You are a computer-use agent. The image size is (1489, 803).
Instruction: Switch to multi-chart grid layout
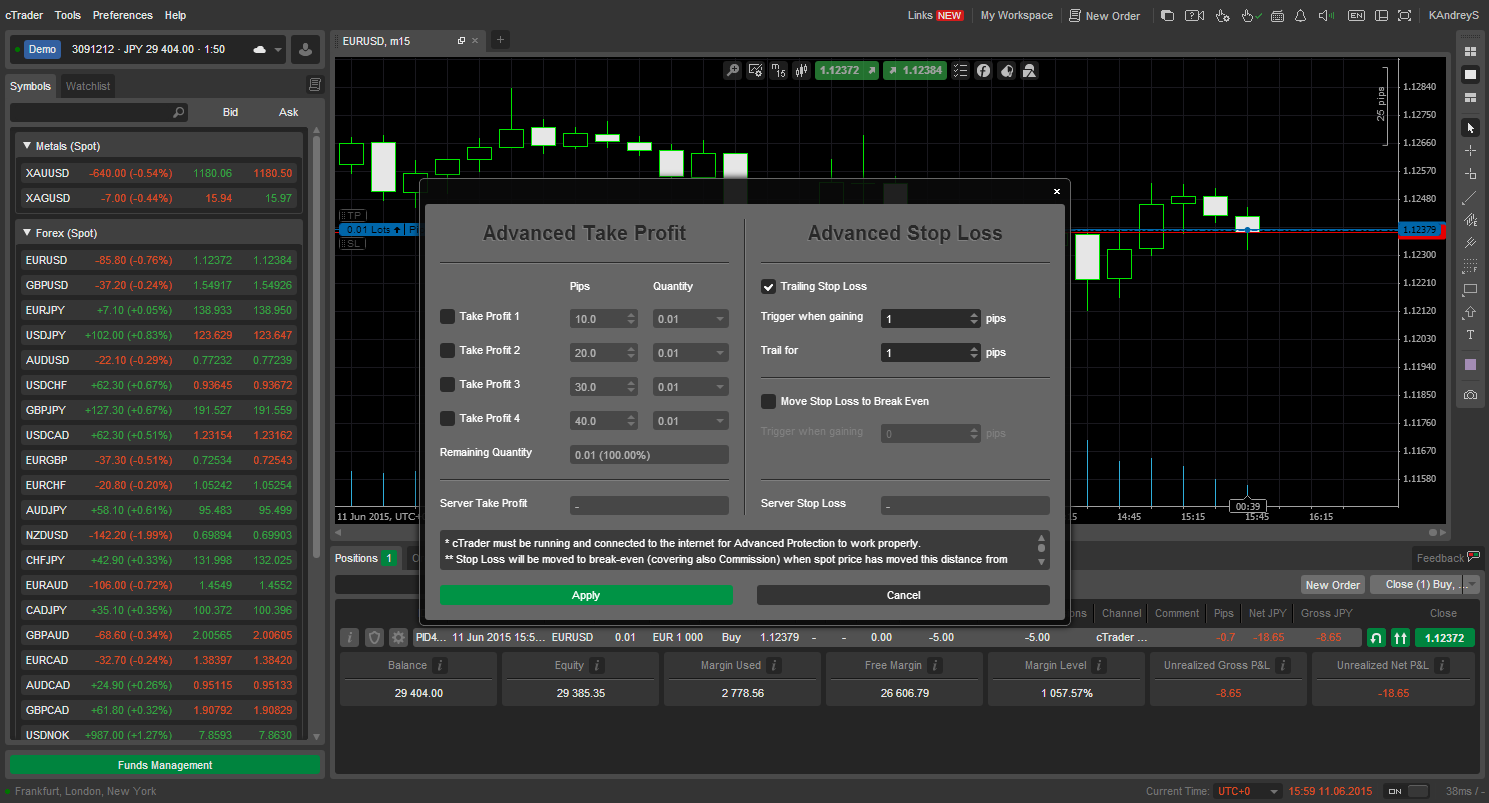click(x=1470, y=51)
